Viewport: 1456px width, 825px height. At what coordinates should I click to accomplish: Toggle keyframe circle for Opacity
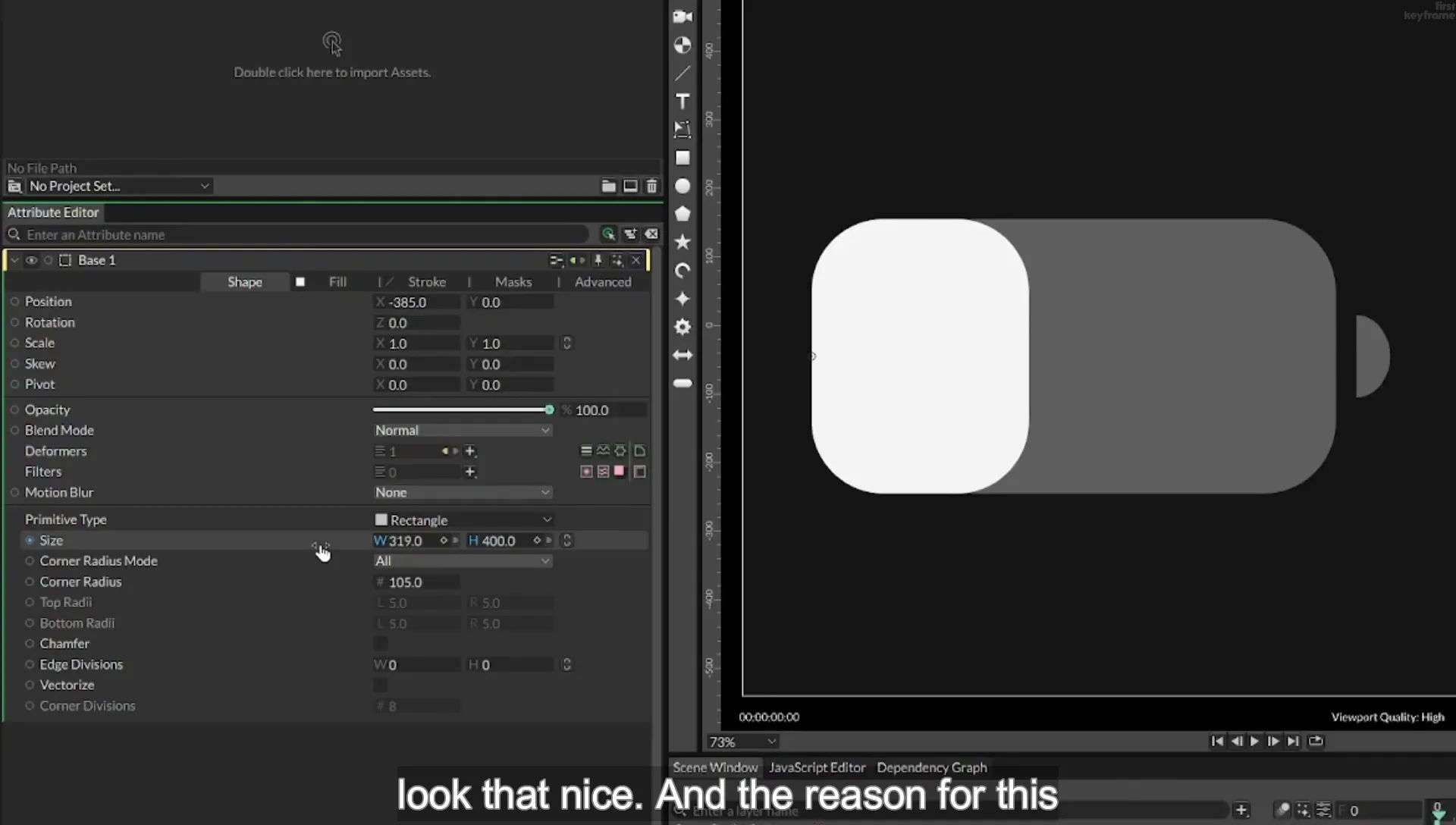click(x=14, y=409)
